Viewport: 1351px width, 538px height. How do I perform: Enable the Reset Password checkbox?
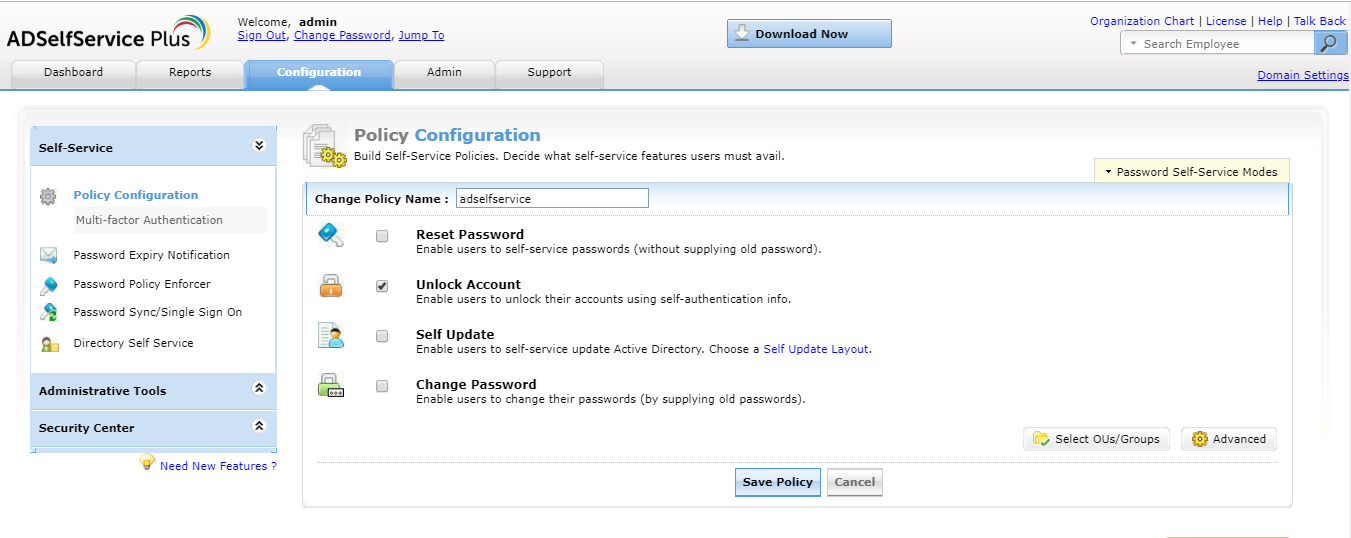pos(382,237)
